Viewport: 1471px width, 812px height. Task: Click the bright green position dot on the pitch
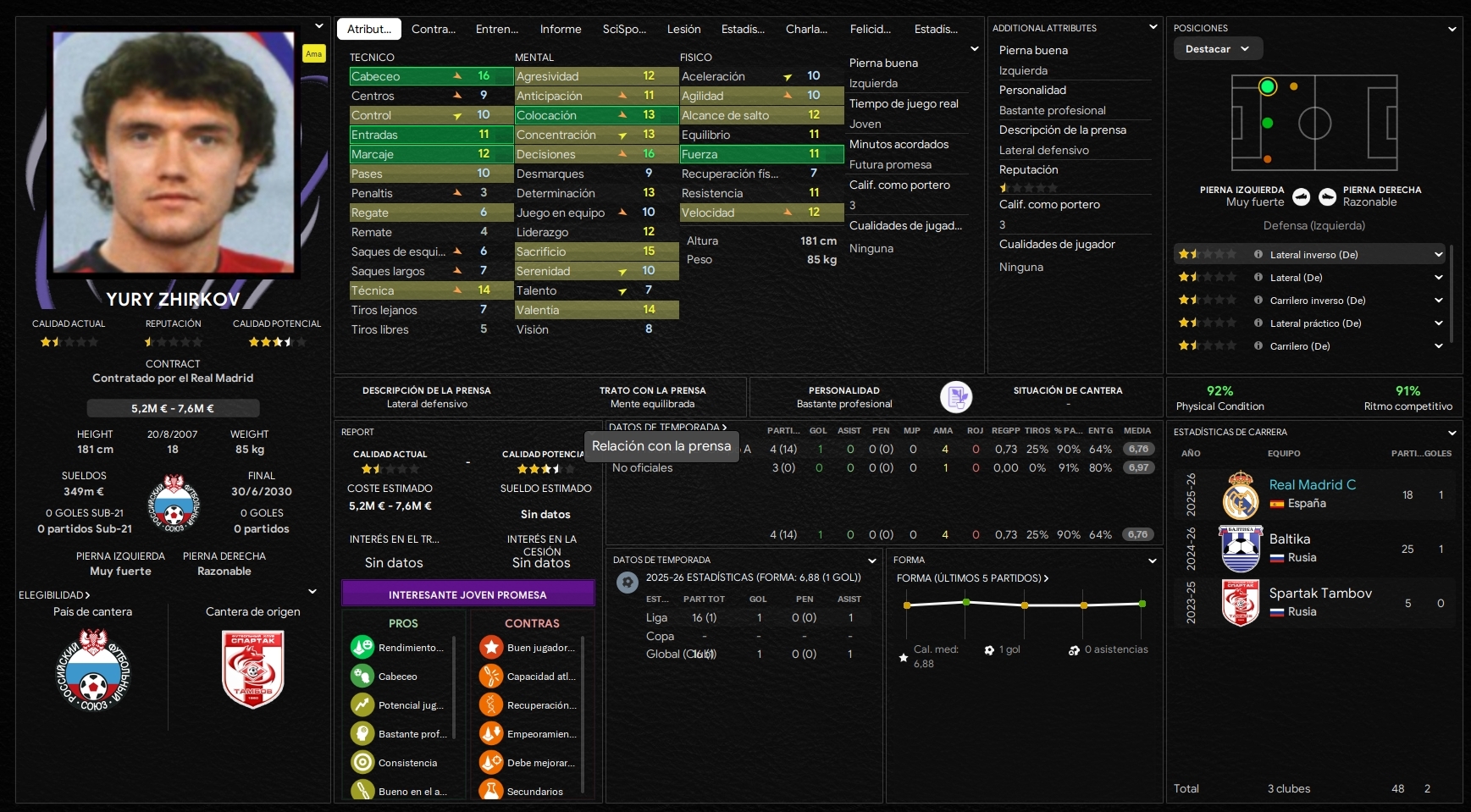coord(1268,86)
